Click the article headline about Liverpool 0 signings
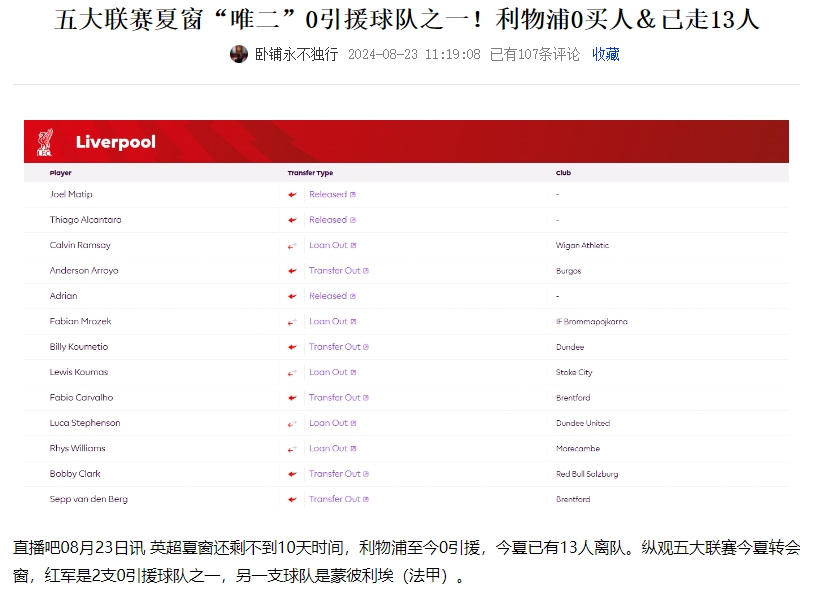 point(407,20)
